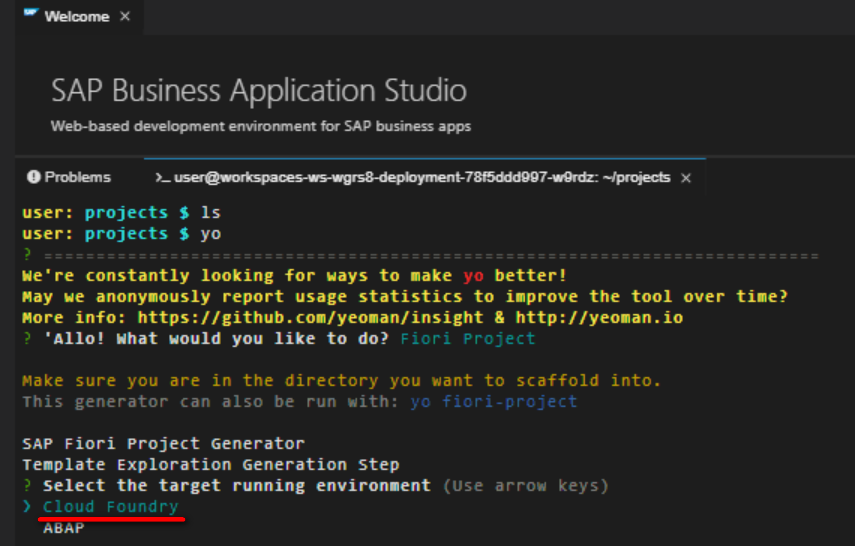Click 'Select the target running environment' prompt
The width and height of the screenshot is (855, 546).
tap(237, 485)
